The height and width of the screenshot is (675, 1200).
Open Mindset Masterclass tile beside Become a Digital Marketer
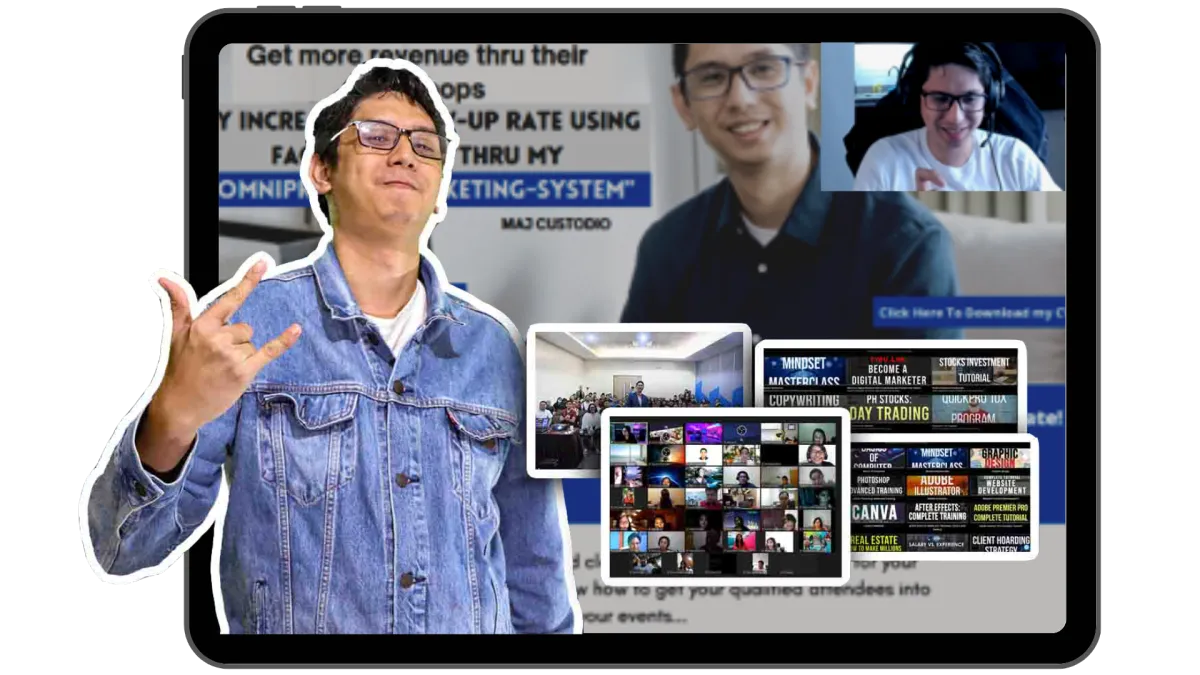[x=804, y=371]
